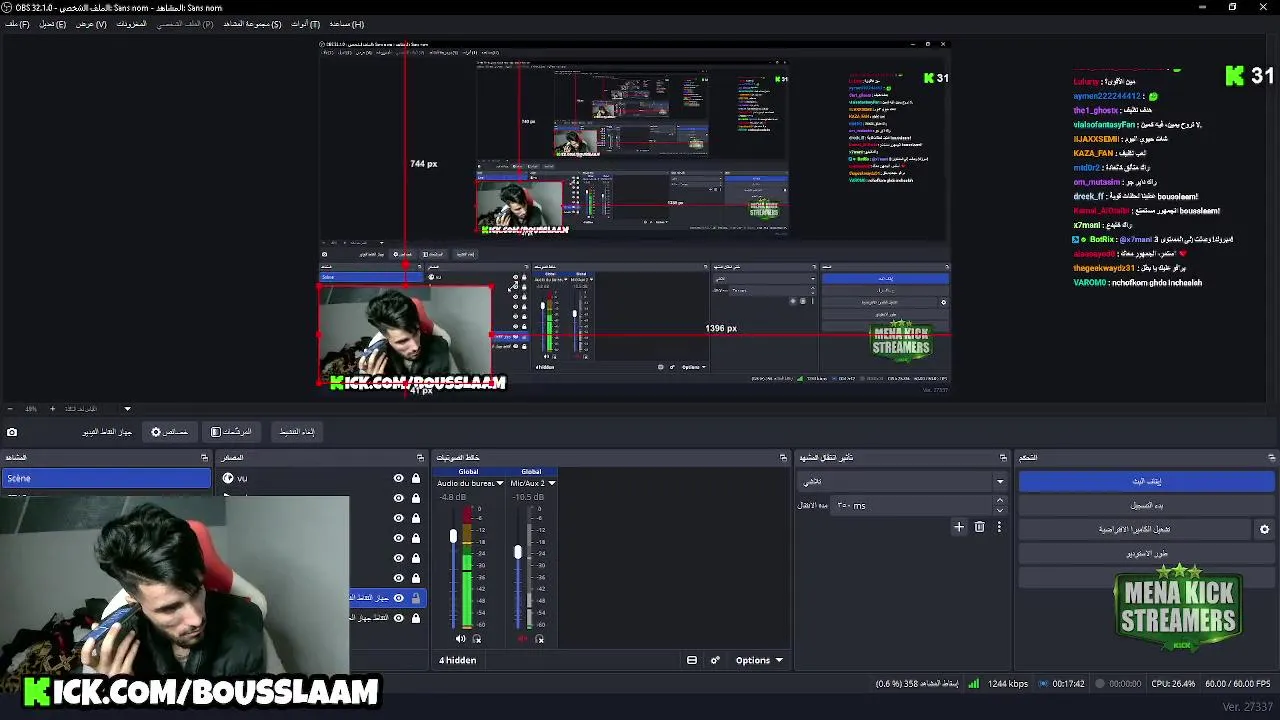Image resolution: width=1280 pixels, height=720 pixels.
Task: Open Mic/Aux 2 channel dropdown
Action: pyautogui.click(x=551, y=483)
